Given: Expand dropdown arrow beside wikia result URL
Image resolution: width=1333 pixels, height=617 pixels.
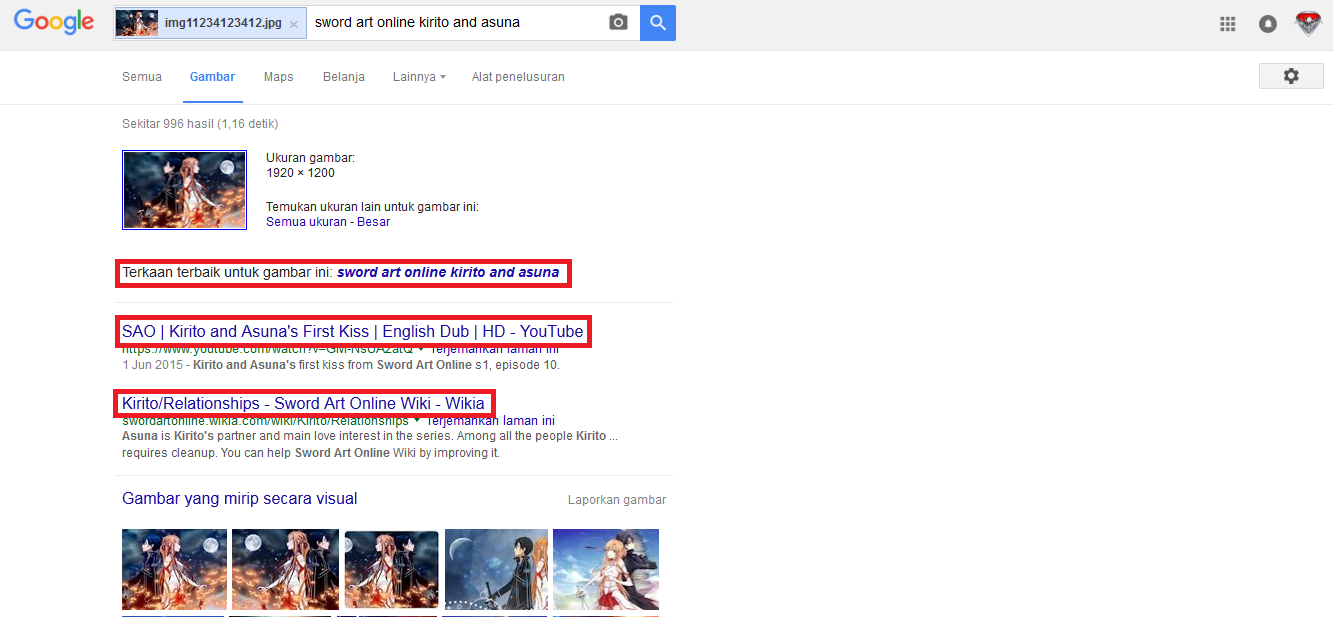Looking at the screenshot, I should tap(417, 421).
